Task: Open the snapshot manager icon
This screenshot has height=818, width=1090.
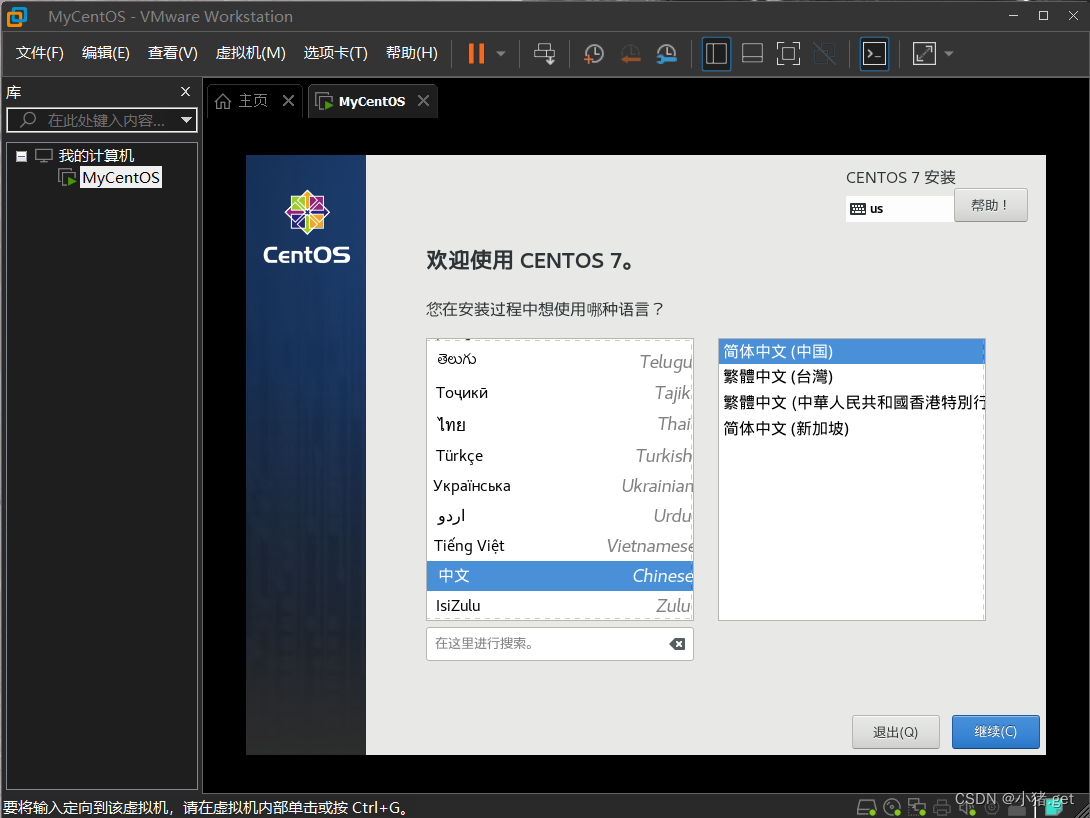Action: coord(666,54)
